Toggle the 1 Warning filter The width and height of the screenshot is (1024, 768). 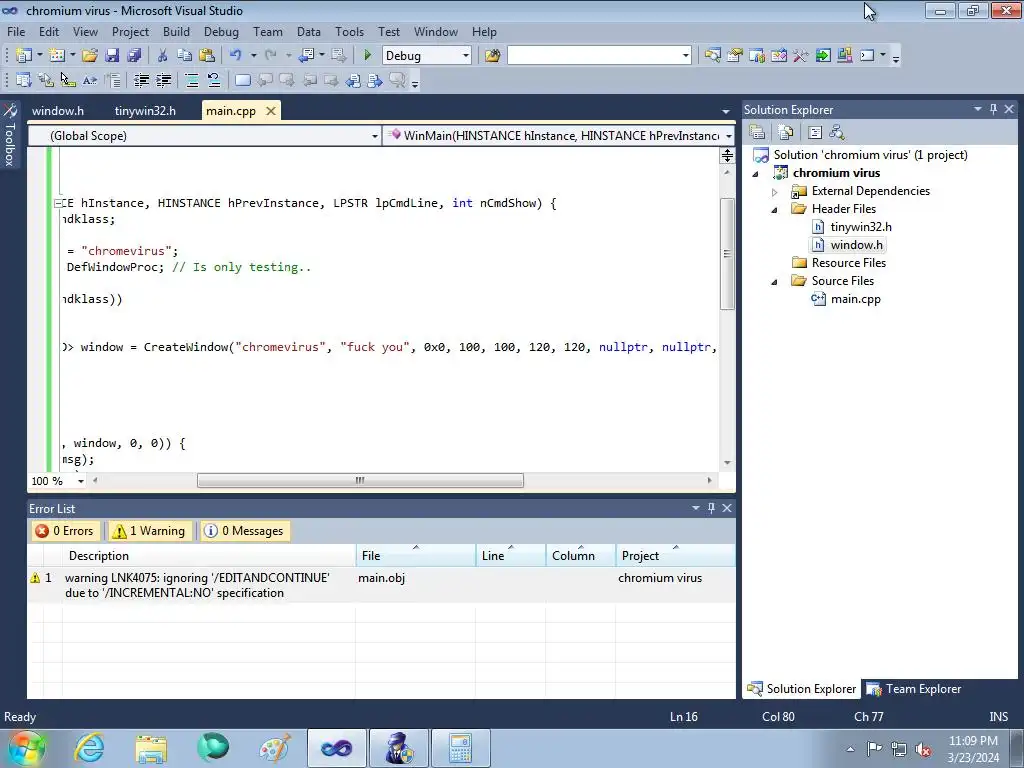pyautogui.click(x=150, y=531)
